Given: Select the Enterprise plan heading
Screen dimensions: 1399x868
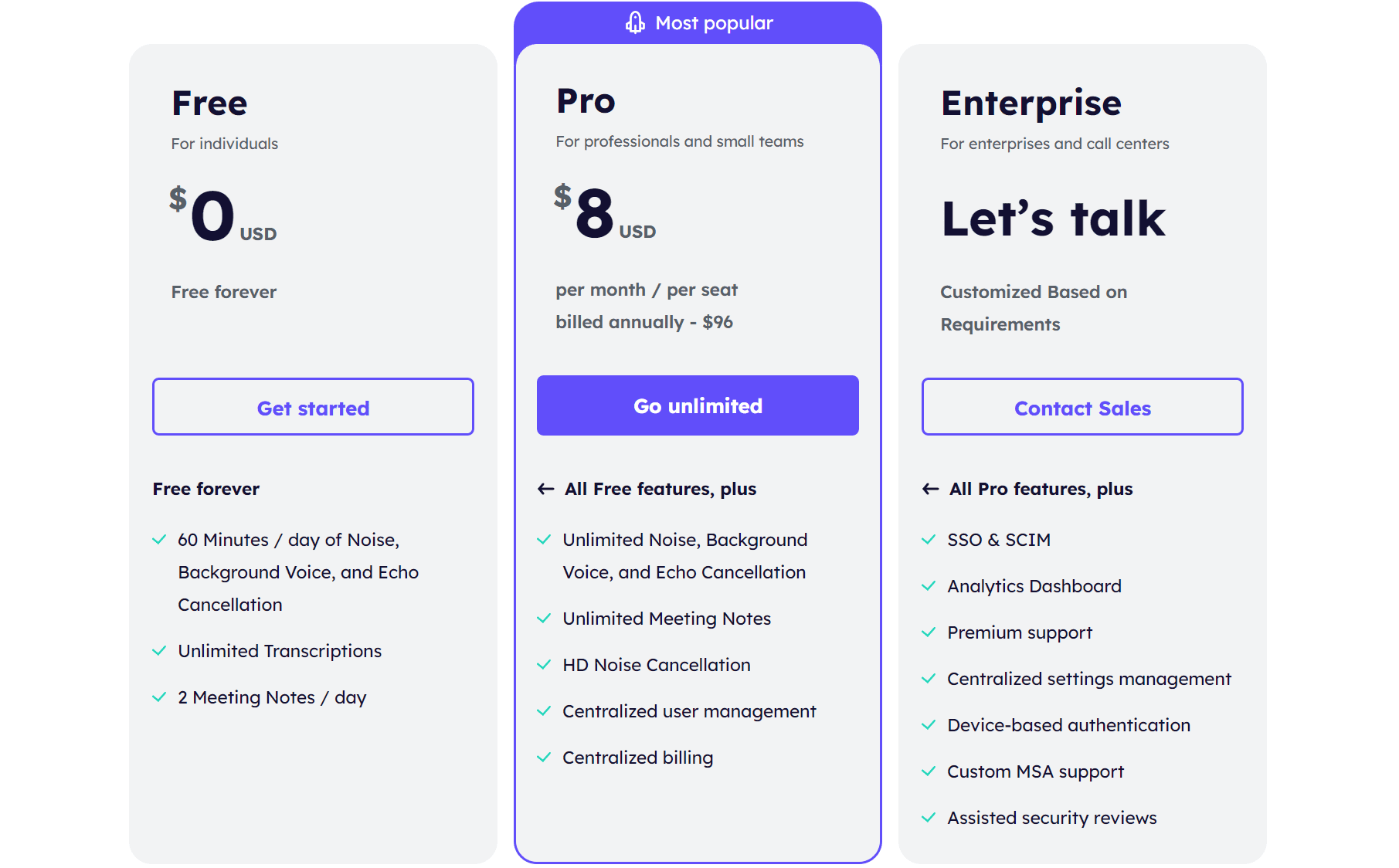Looking at the screenshot, I should [x=1031, y=103].
